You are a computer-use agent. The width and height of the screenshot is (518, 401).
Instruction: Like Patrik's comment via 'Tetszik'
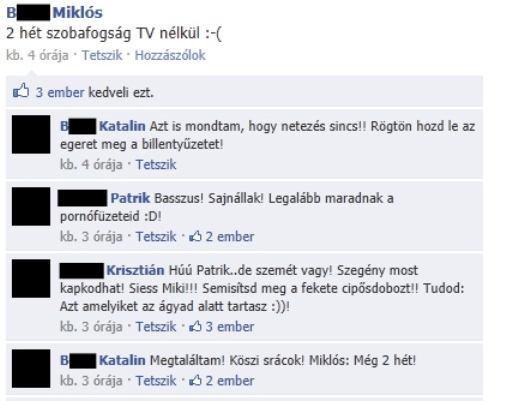[x=156, y=236]
